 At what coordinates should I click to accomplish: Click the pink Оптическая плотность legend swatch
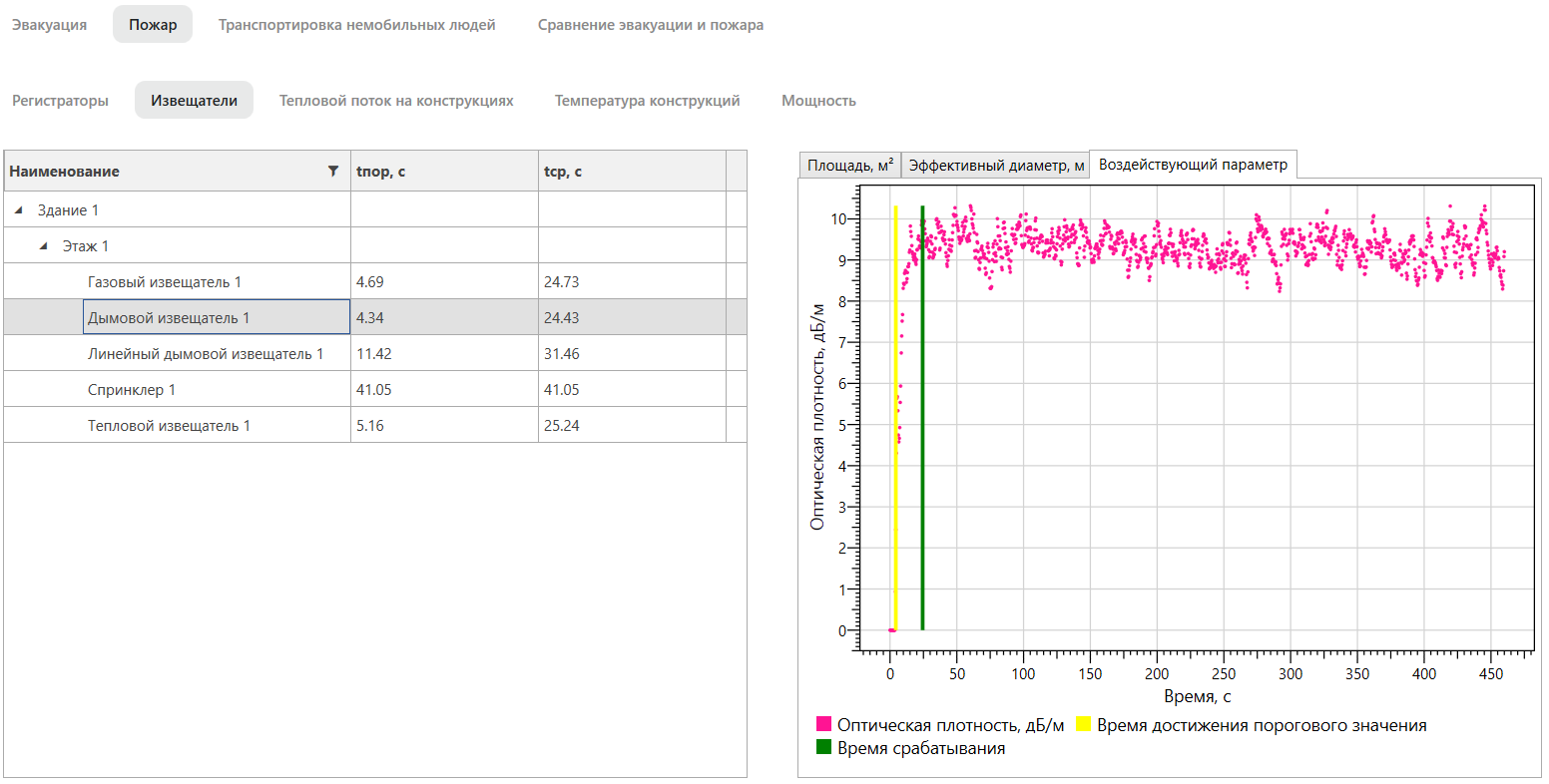click(x=823, y=724)
